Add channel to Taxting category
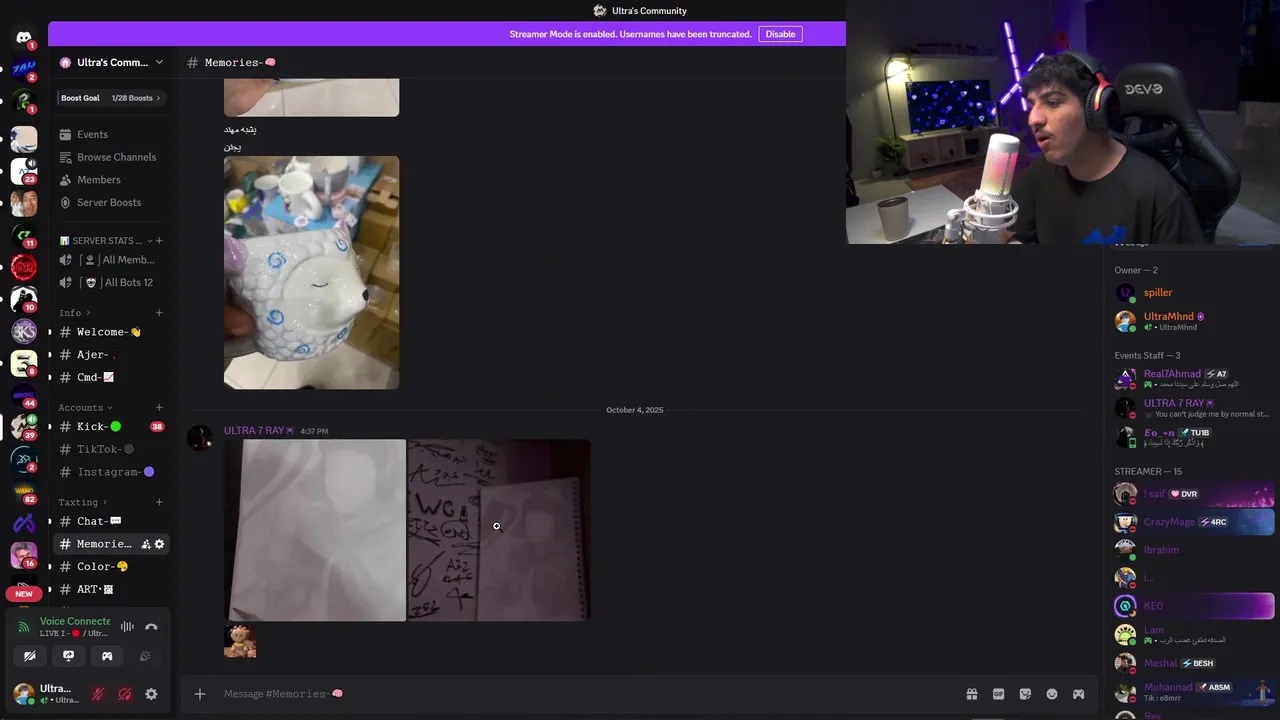 pos(159,502)
